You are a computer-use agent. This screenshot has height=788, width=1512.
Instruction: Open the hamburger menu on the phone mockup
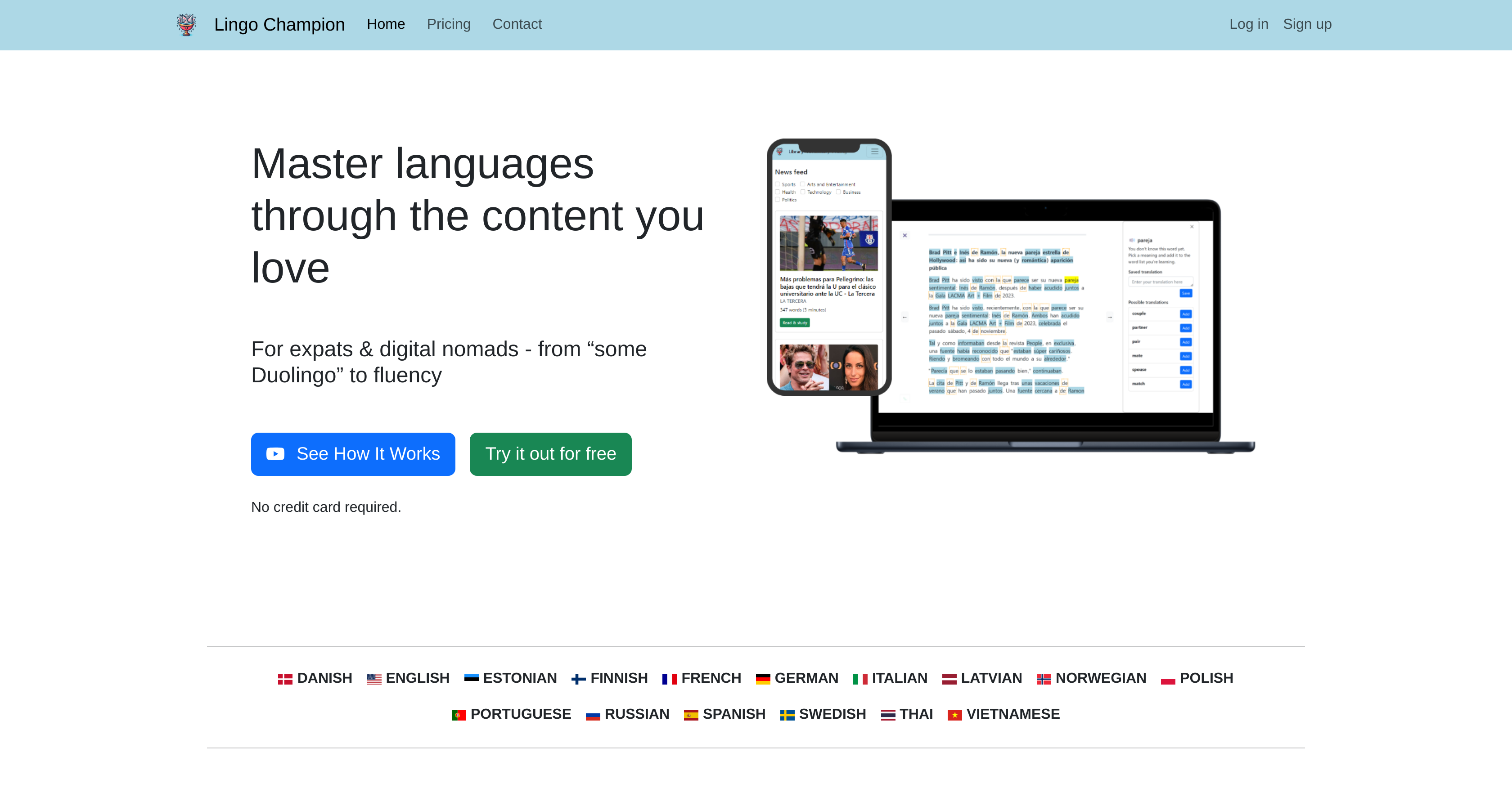click(x=874, y=152)
